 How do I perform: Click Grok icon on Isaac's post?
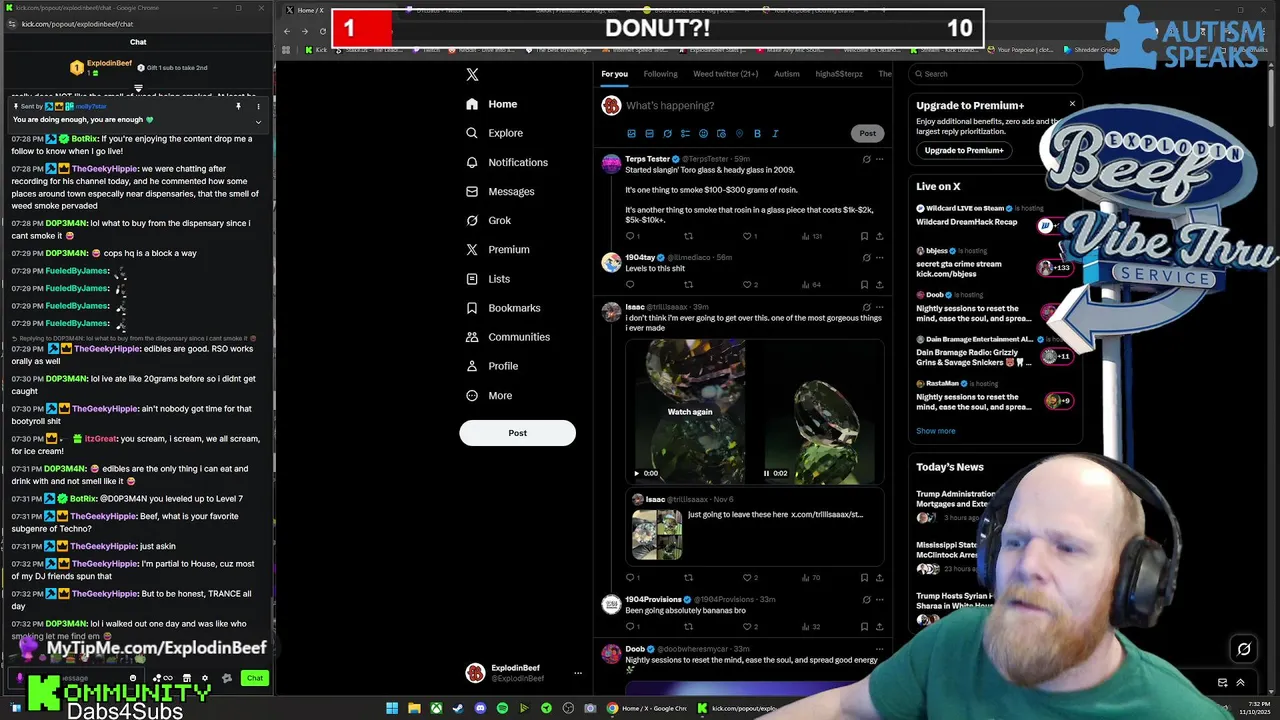[x=866, y=307]
